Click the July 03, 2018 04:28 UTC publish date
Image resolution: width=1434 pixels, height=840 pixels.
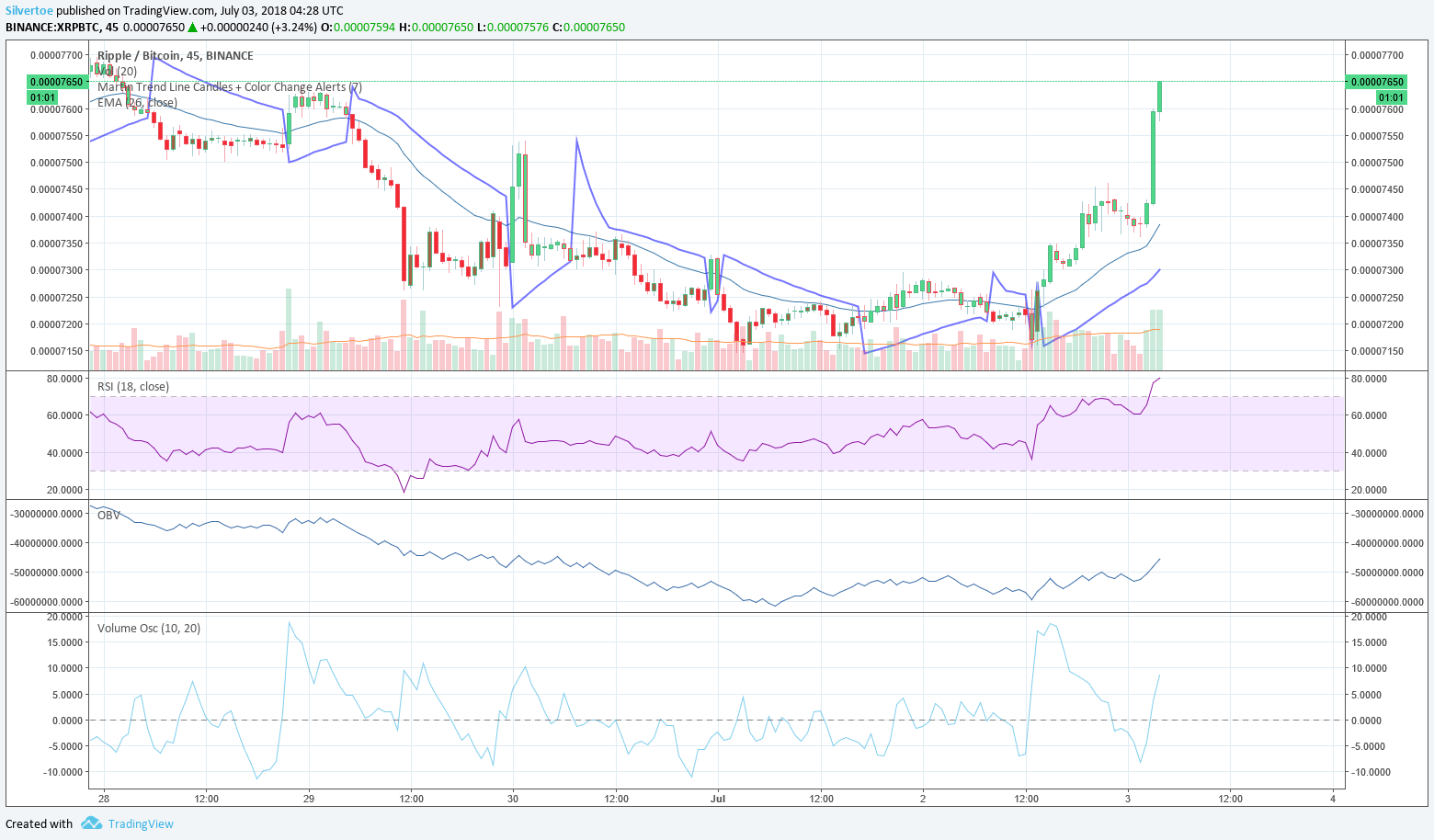pos(281,11)
